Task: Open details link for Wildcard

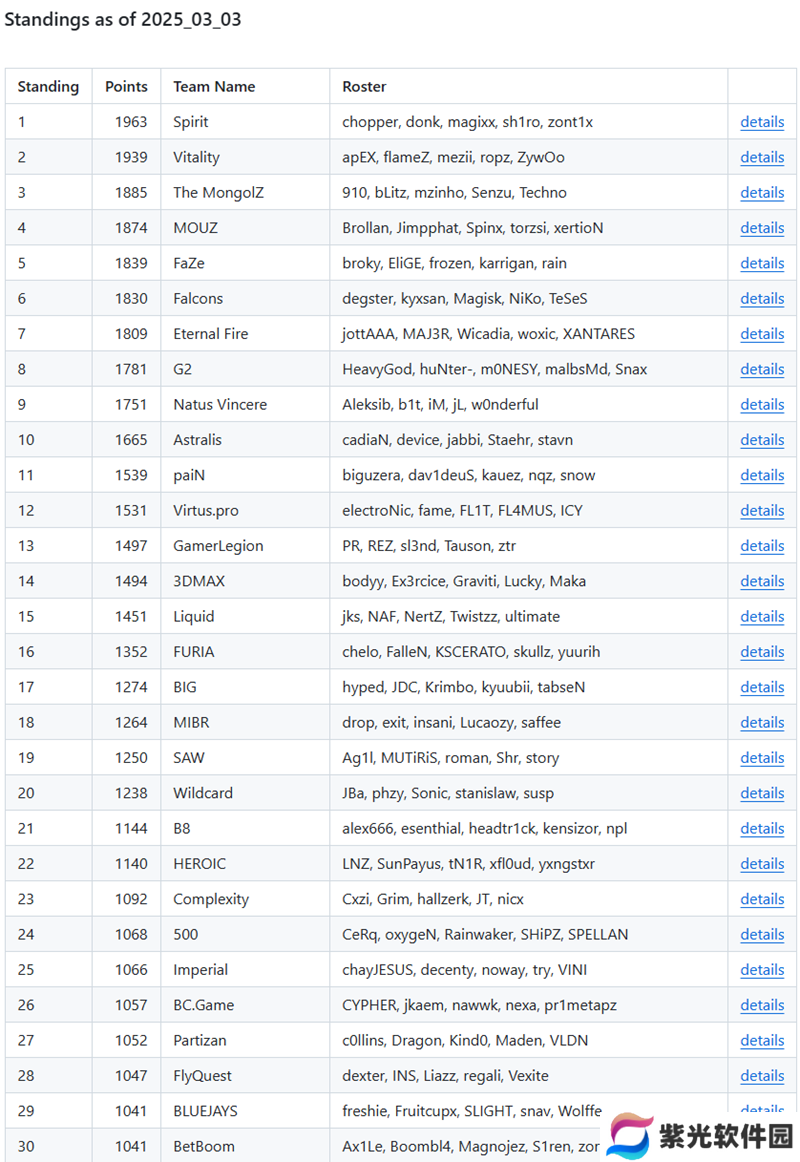Action: [761, 793]
